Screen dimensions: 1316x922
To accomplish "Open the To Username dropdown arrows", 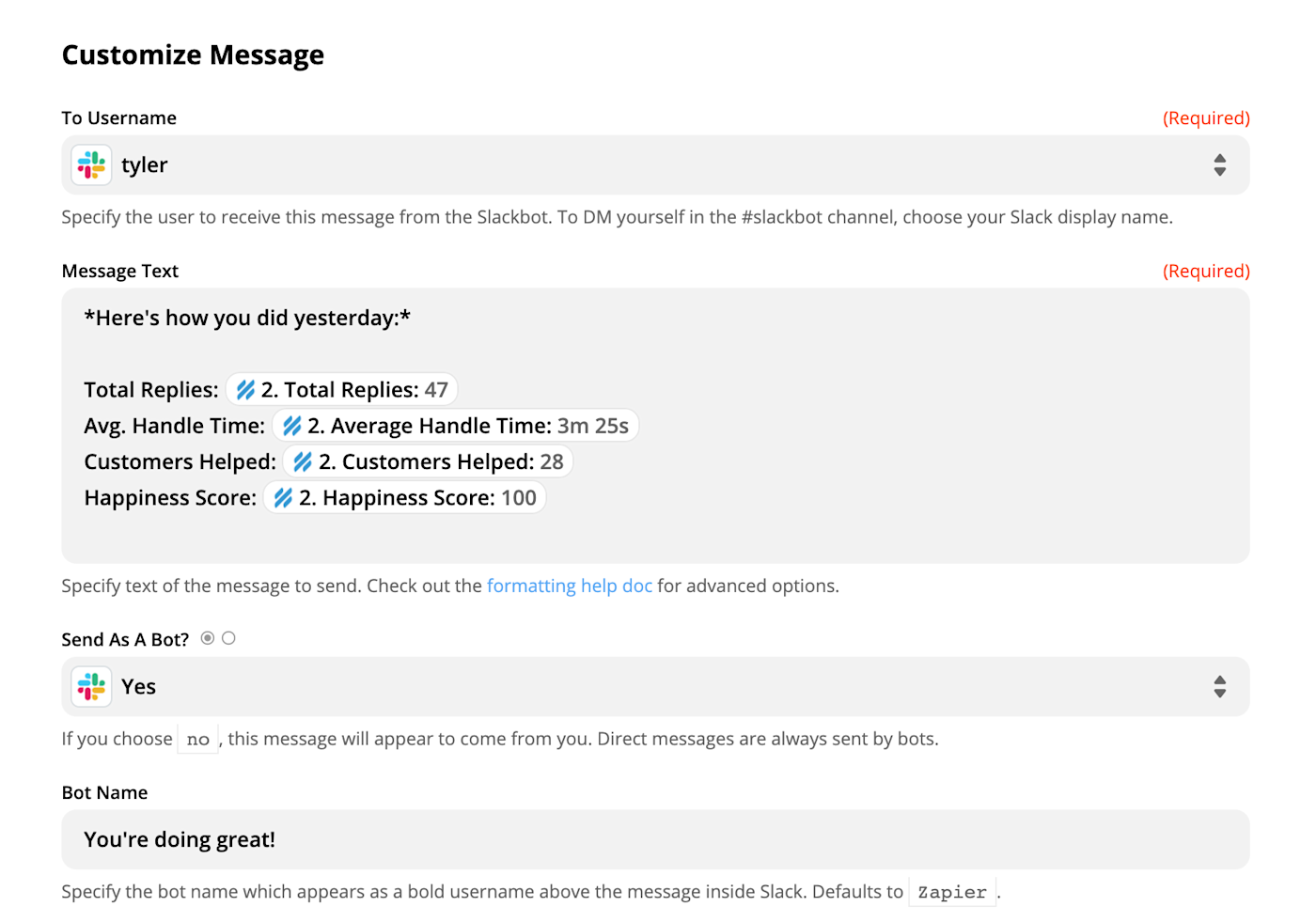I will click(x=1219, y=165).
